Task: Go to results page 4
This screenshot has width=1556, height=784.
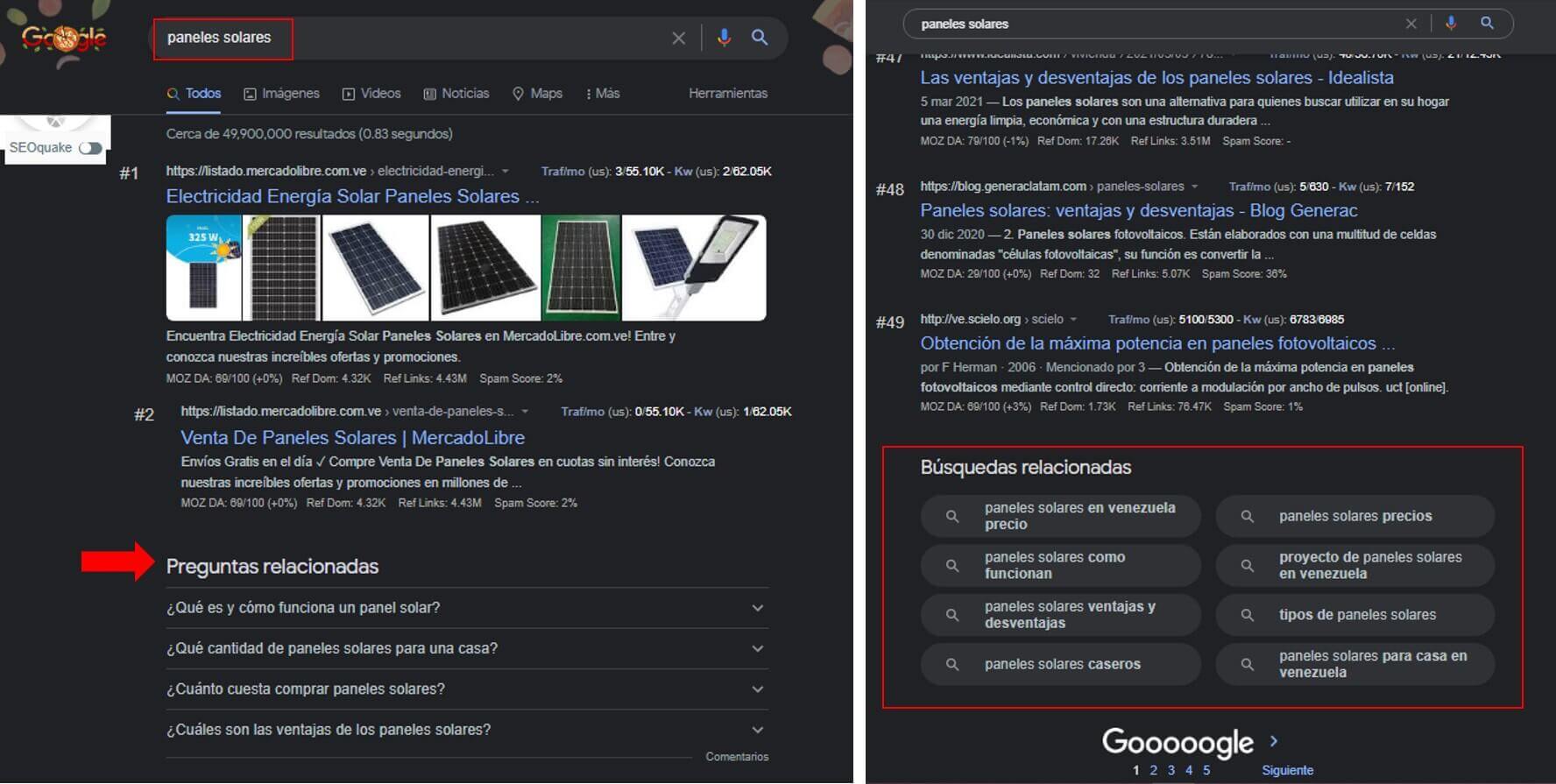Action: click(1189, 770)
